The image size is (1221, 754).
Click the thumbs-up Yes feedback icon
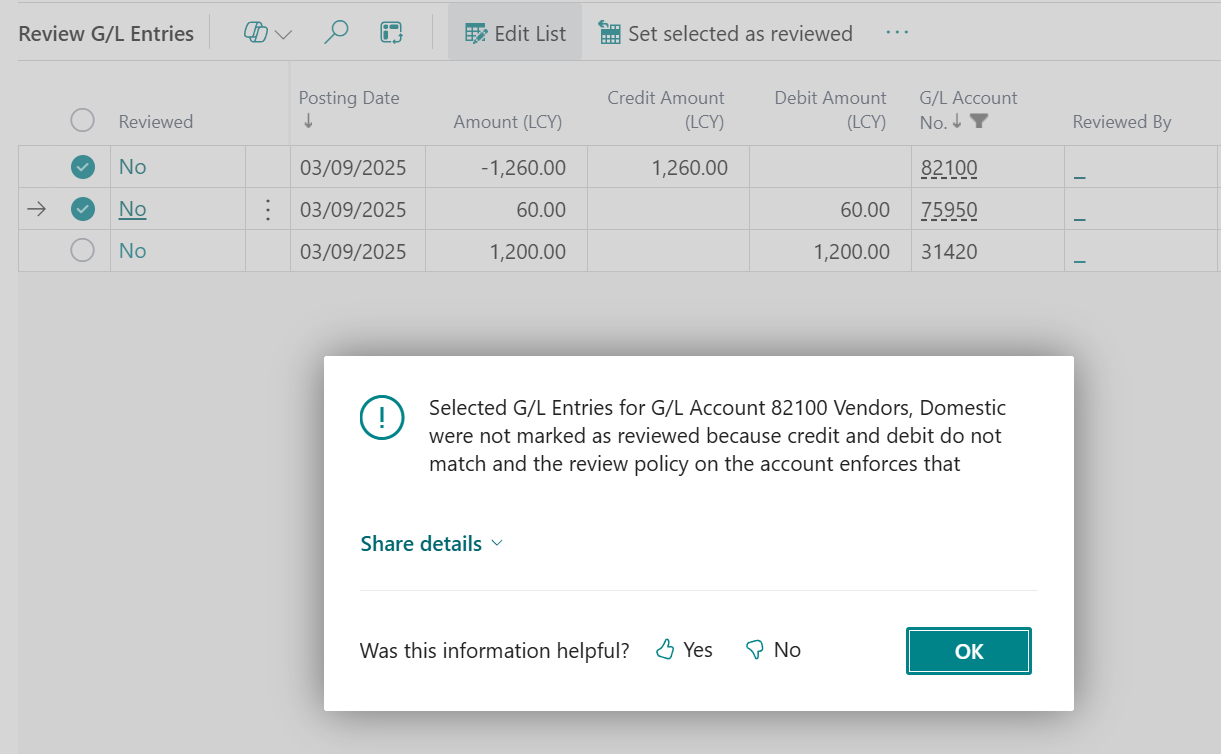click(x=664, y=649)
